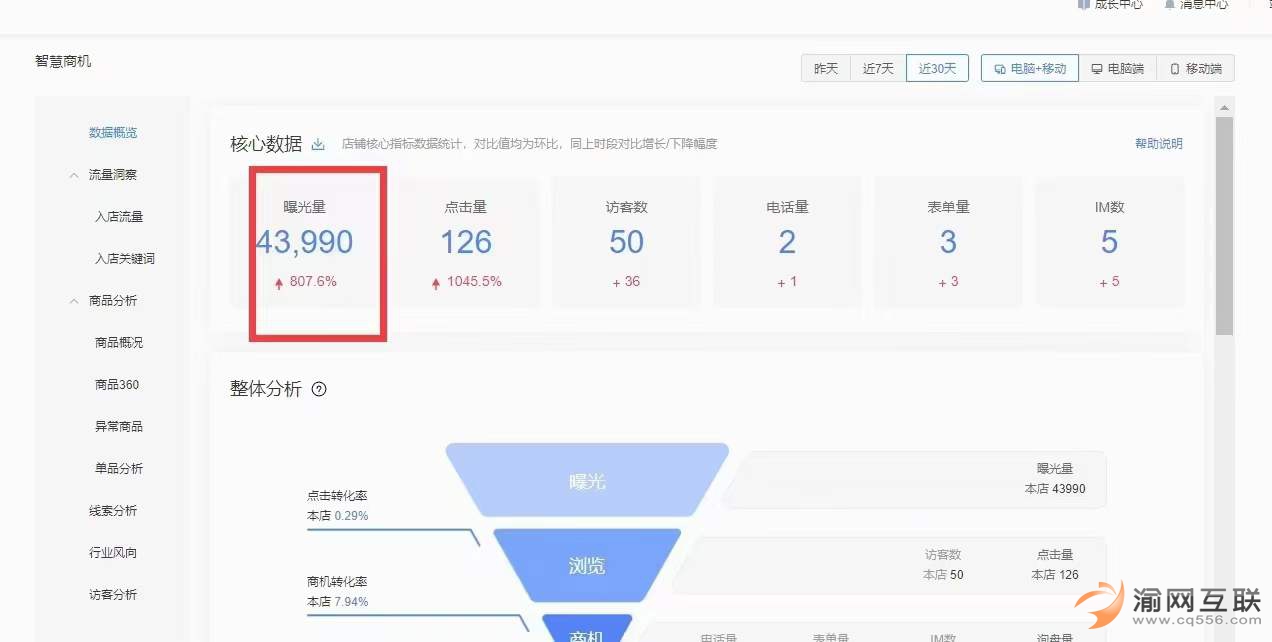1272x642 pixels.
Task: Click the help question mark next to 整体分析
Action: pos(319,389)
